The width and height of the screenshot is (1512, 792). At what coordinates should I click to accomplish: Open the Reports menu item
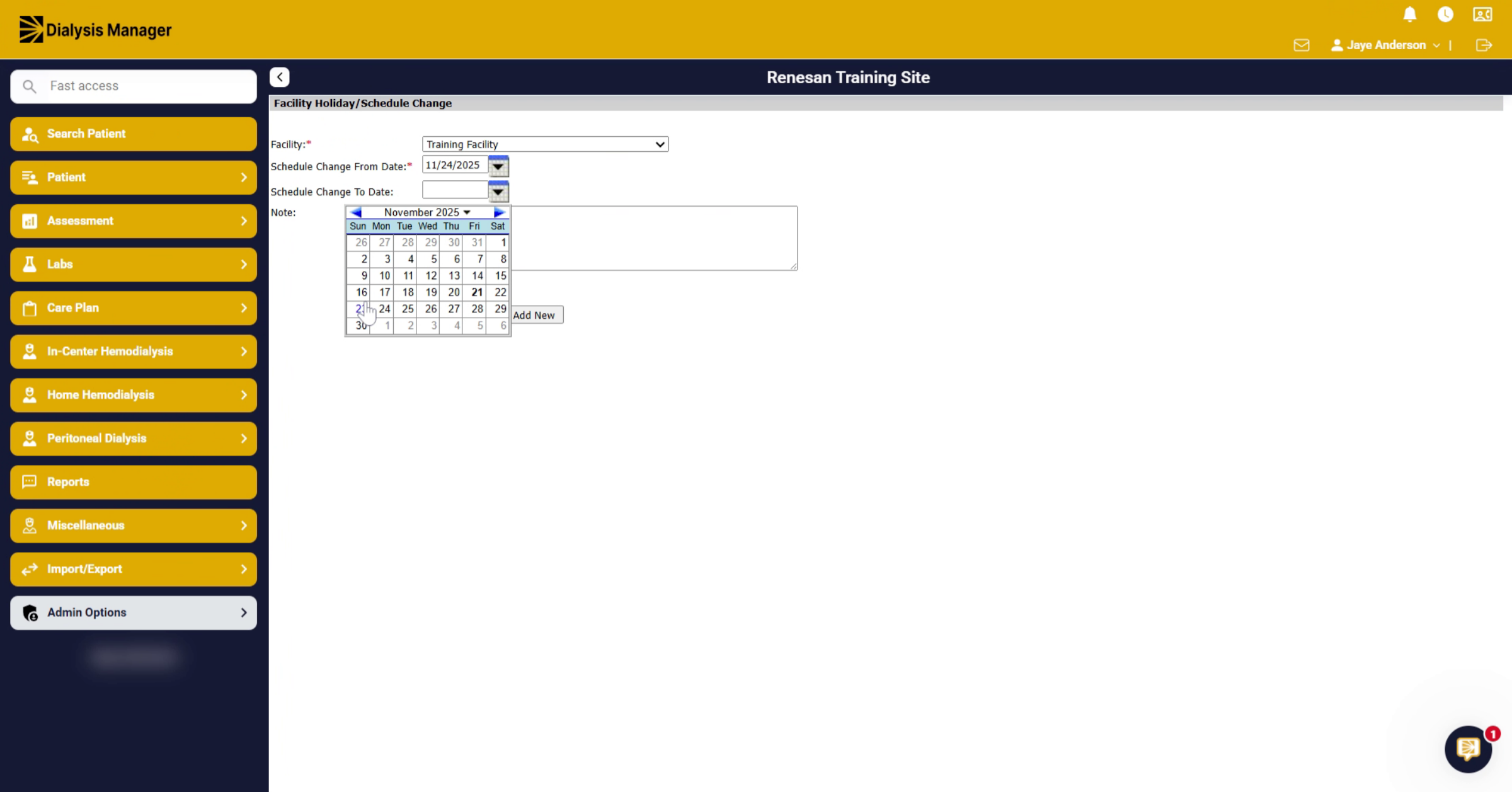[x=134, y=482]
